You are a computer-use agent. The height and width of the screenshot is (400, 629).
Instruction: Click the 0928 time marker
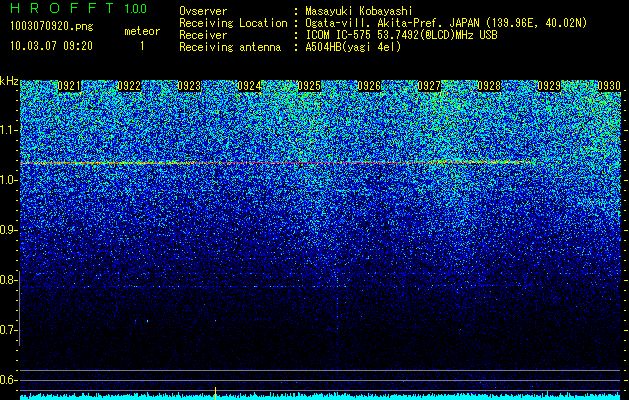489,86
